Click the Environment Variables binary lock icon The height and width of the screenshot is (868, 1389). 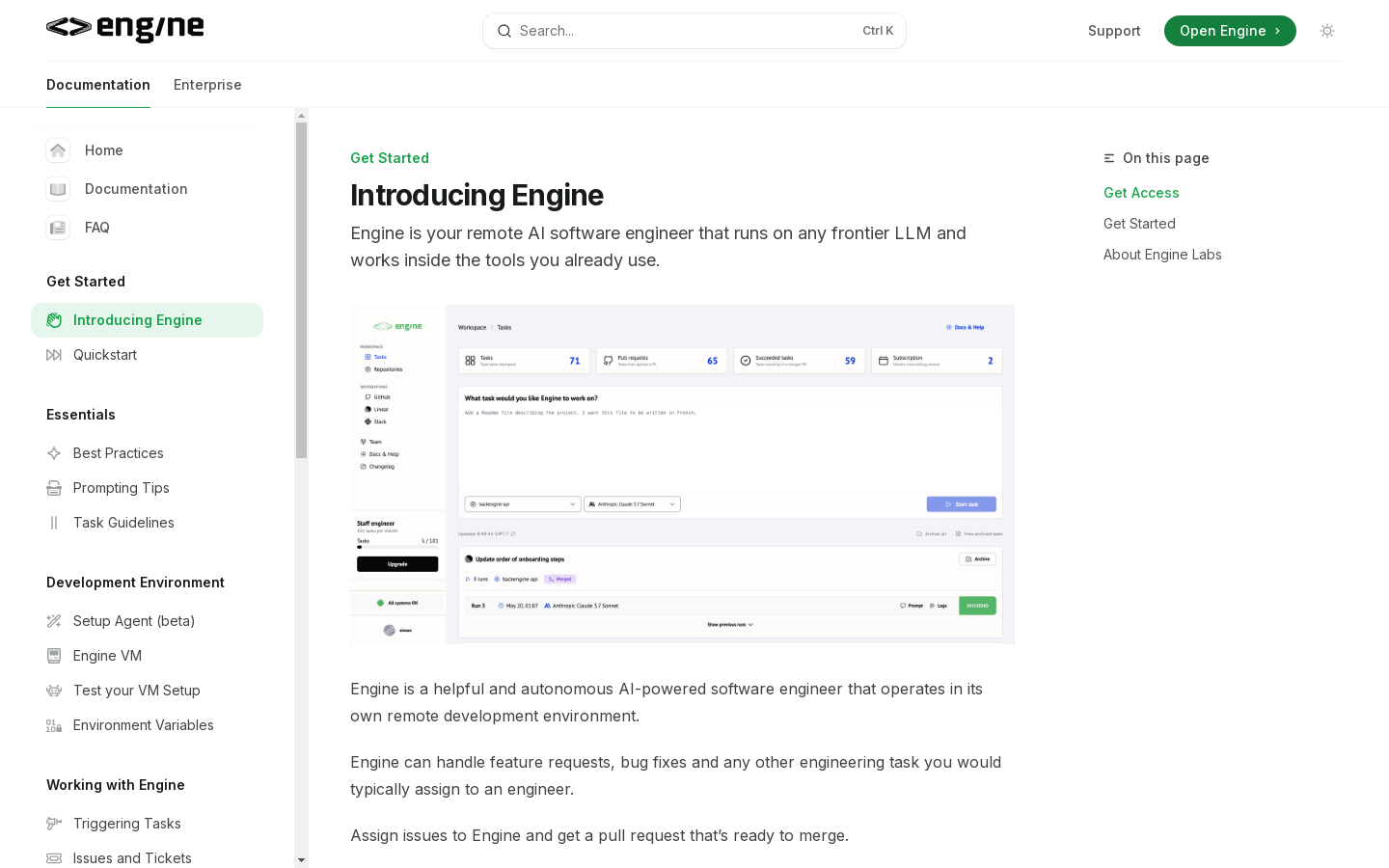pos(54,725)
